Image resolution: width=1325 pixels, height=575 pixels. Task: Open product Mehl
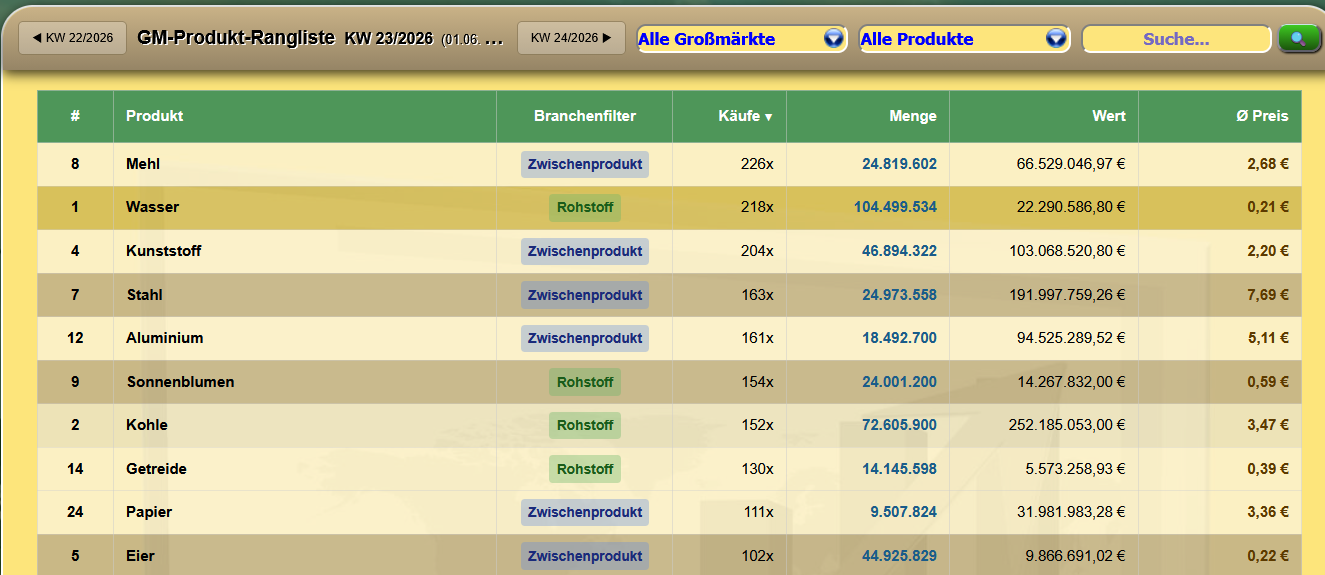click(x=143, y=164)
